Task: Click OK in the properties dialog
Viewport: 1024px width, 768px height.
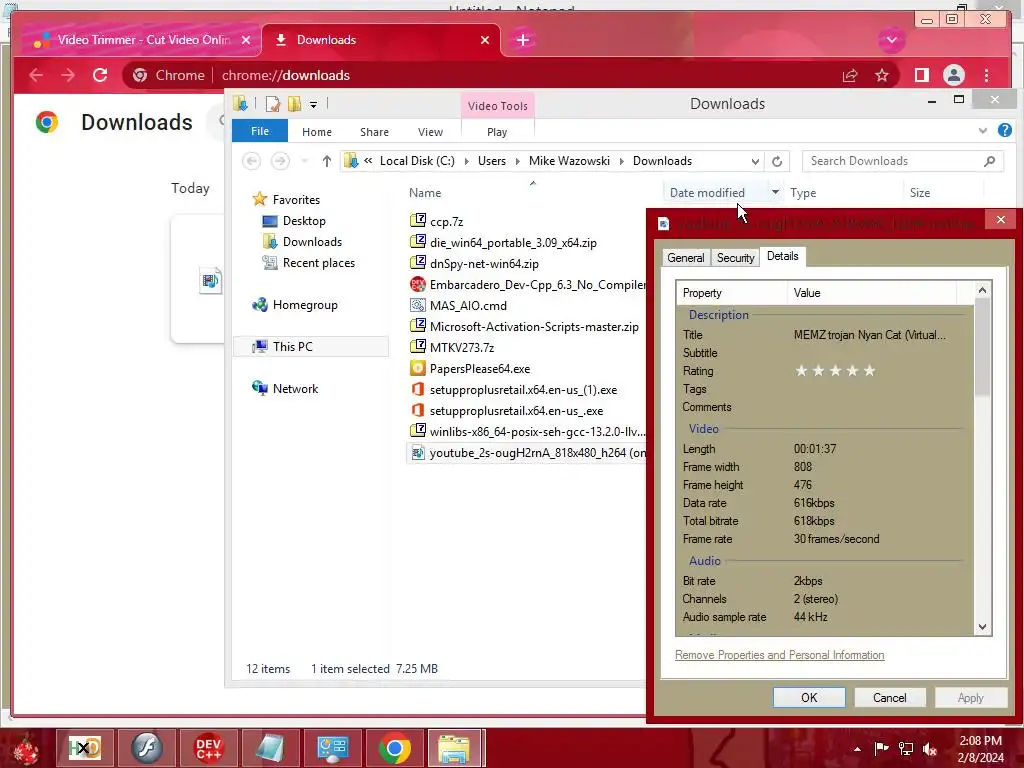Action: pyautogui.click(x=809, y=697)
